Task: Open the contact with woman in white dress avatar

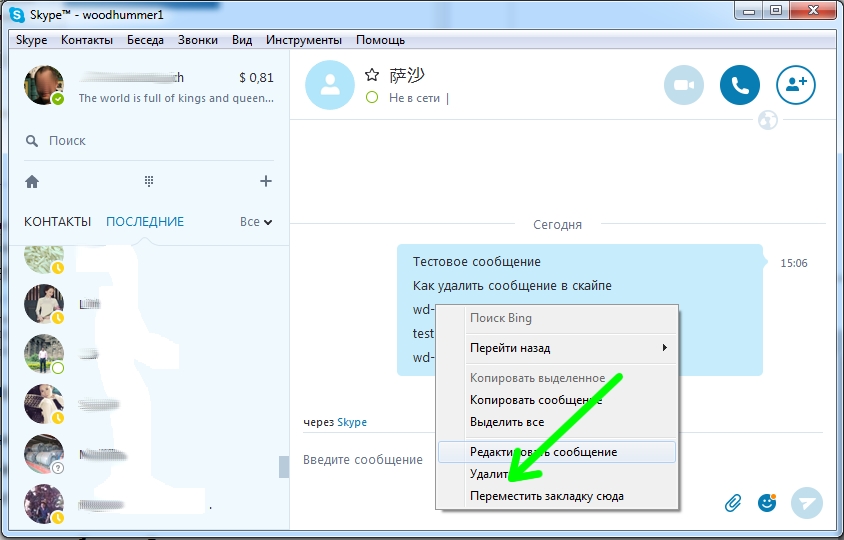Action: [x=44, y=304]
